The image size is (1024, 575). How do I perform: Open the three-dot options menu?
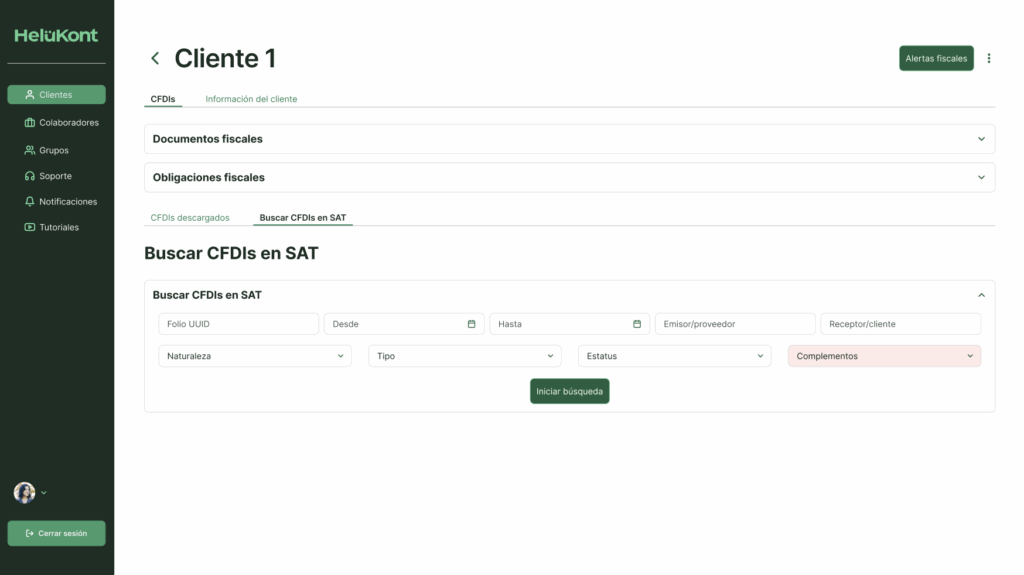[989, 59]
